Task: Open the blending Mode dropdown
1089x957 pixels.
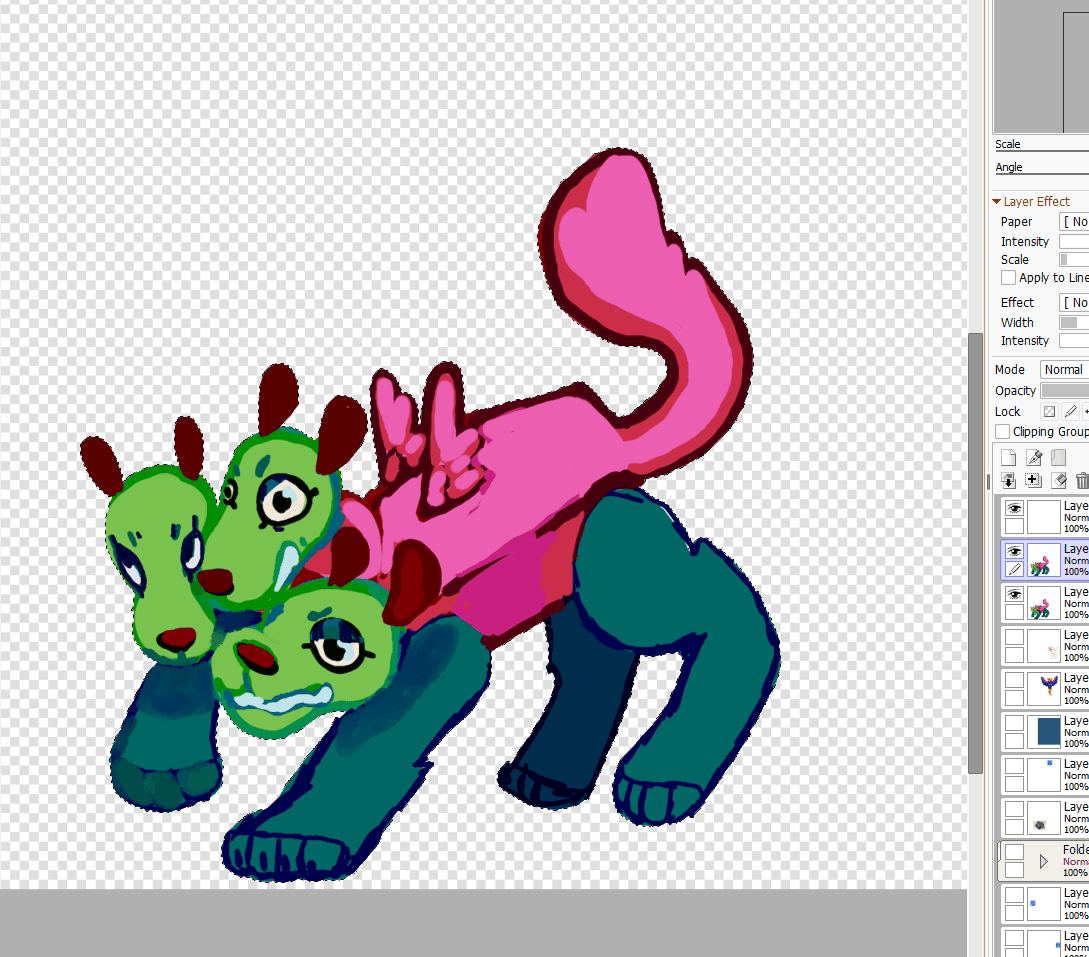Action: pos(1064,370)
